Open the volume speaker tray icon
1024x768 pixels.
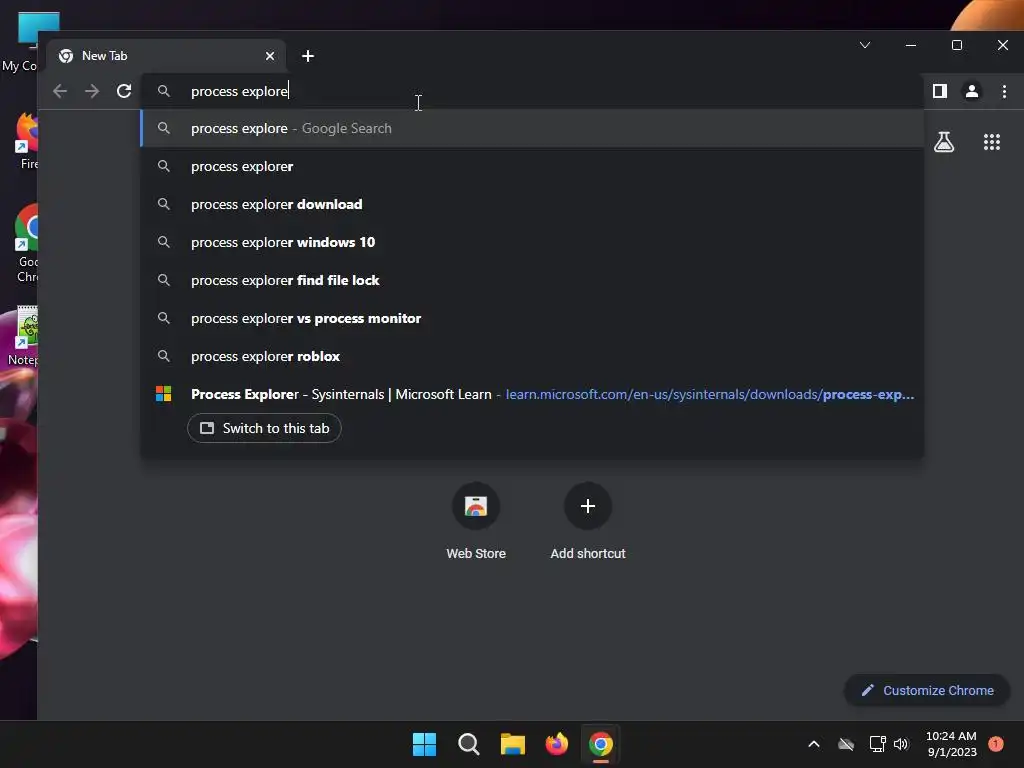pyautogui.click(x=901, y=744)
